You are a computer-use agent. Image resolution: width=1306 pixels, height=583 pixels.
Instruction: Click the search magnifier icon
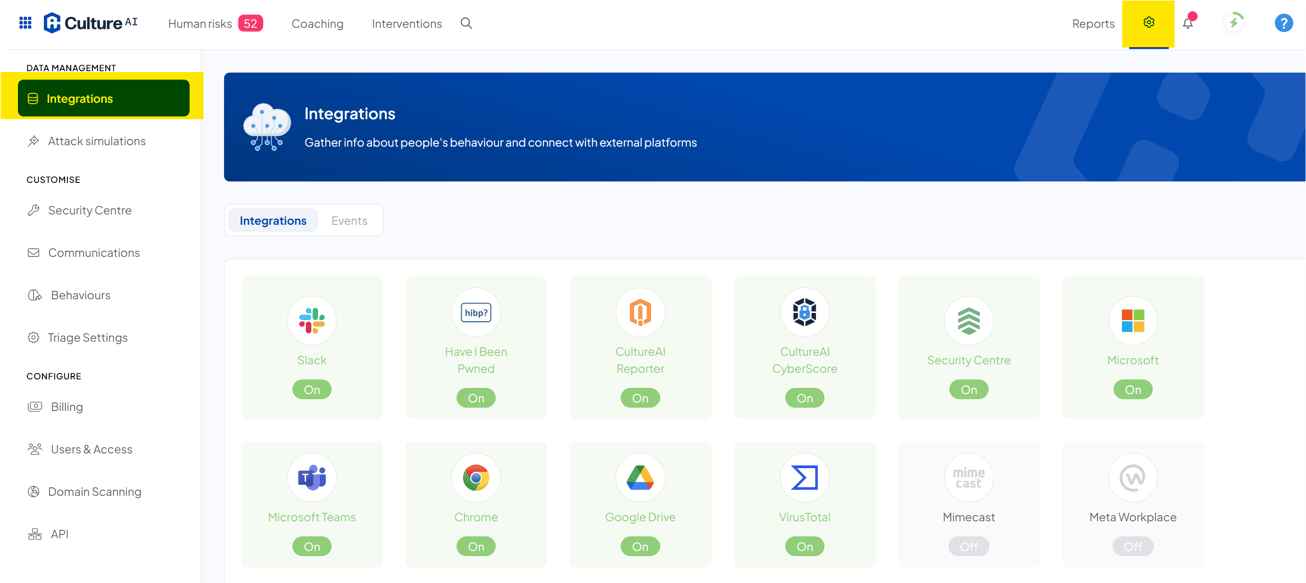[x=466, y=22]
